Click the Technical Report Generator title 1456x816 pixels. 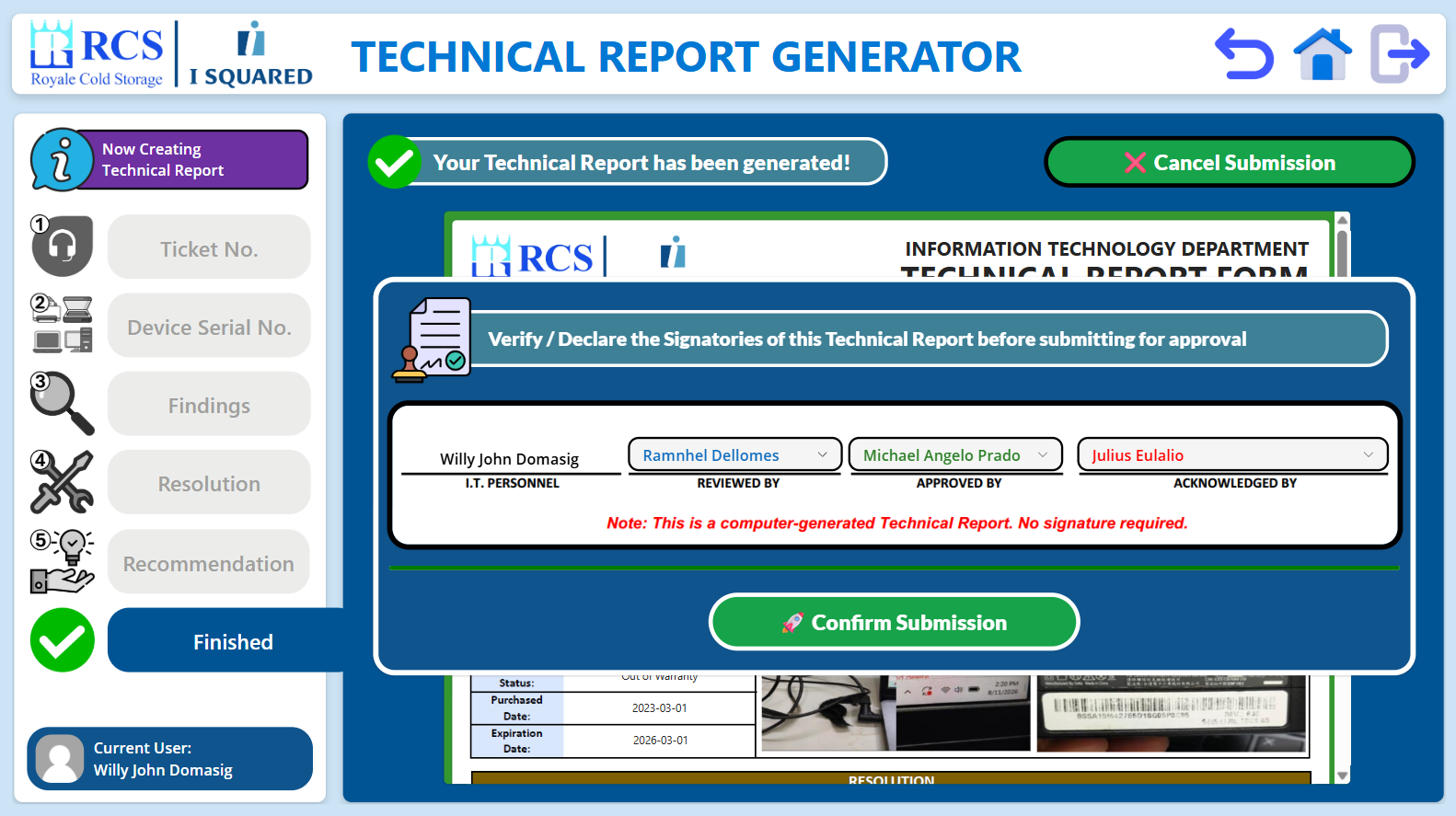pyautogui.click(x=687, y=56)
